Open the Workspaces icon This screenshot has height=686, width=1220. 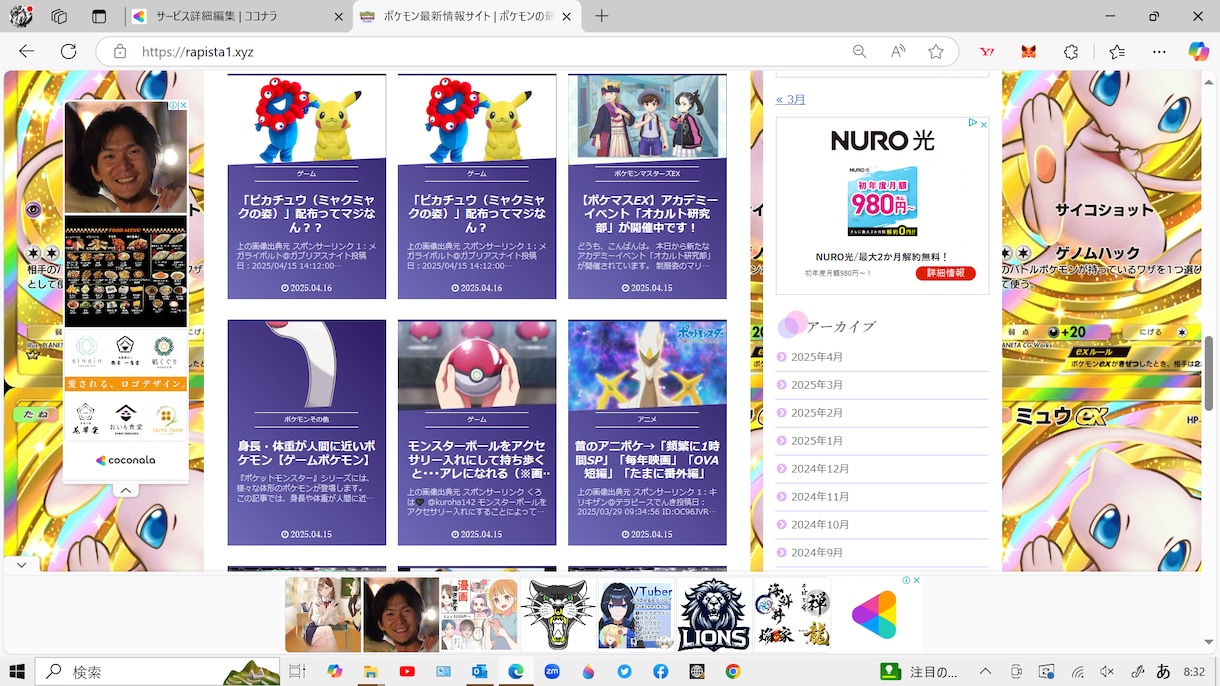pos(59,16)
